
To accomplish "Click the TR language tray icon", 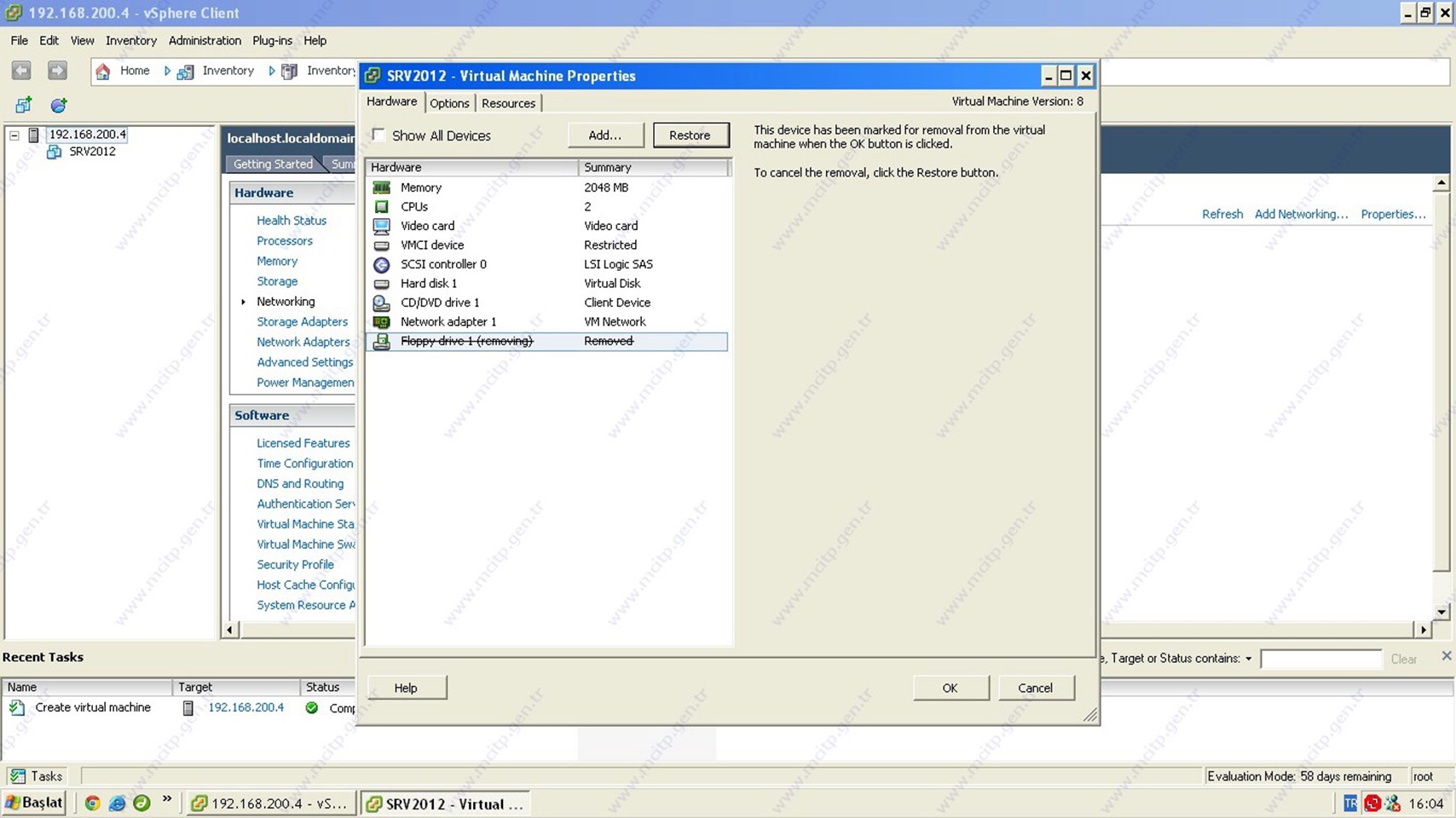I will tap(1350, 803).
